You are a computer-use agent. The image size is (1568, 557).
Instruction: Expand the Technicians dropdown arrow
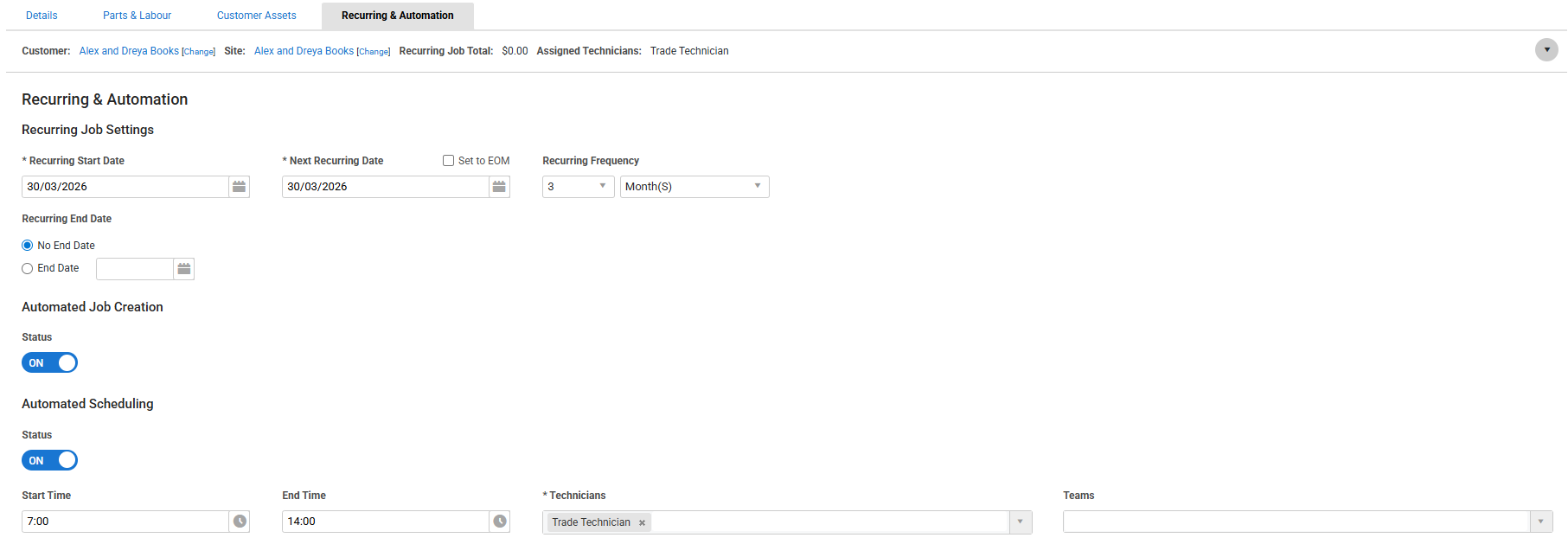(x=1021, y=522)
